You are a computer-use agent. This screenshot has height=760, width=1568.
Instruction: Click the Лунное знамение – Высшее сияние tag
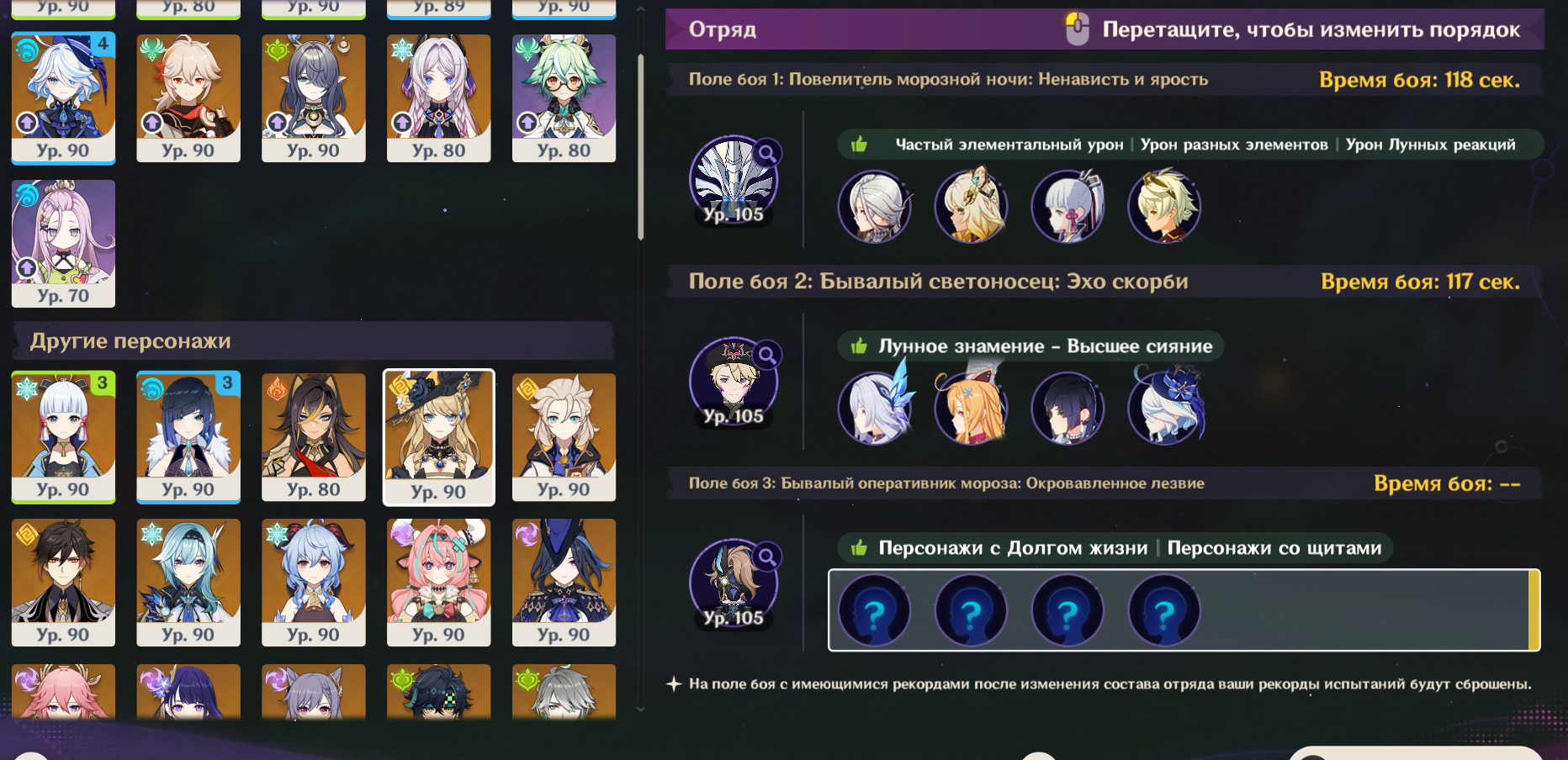pyautogui.click(x=1046, y=346)
